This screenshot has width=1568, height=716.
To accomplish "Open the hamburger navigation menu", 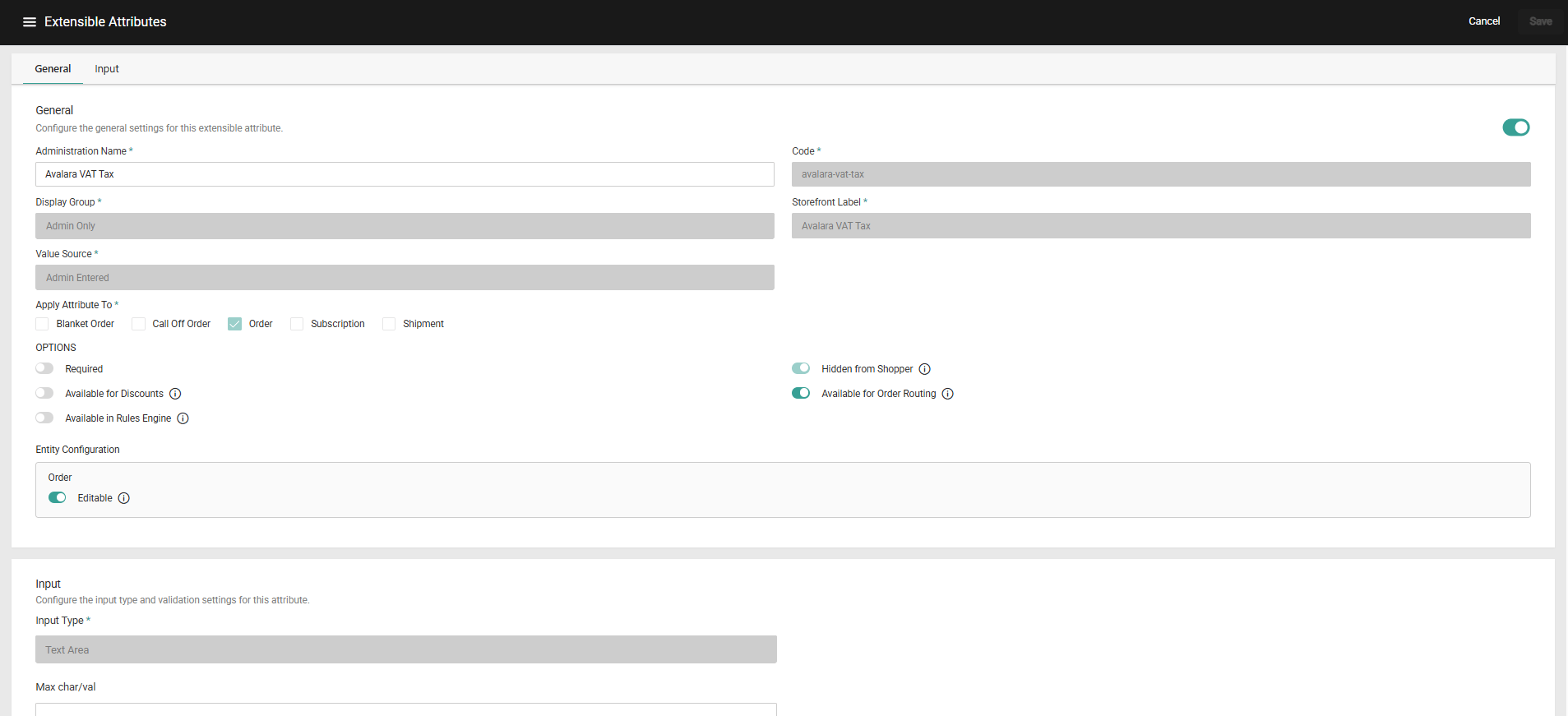I will [30, 22].
